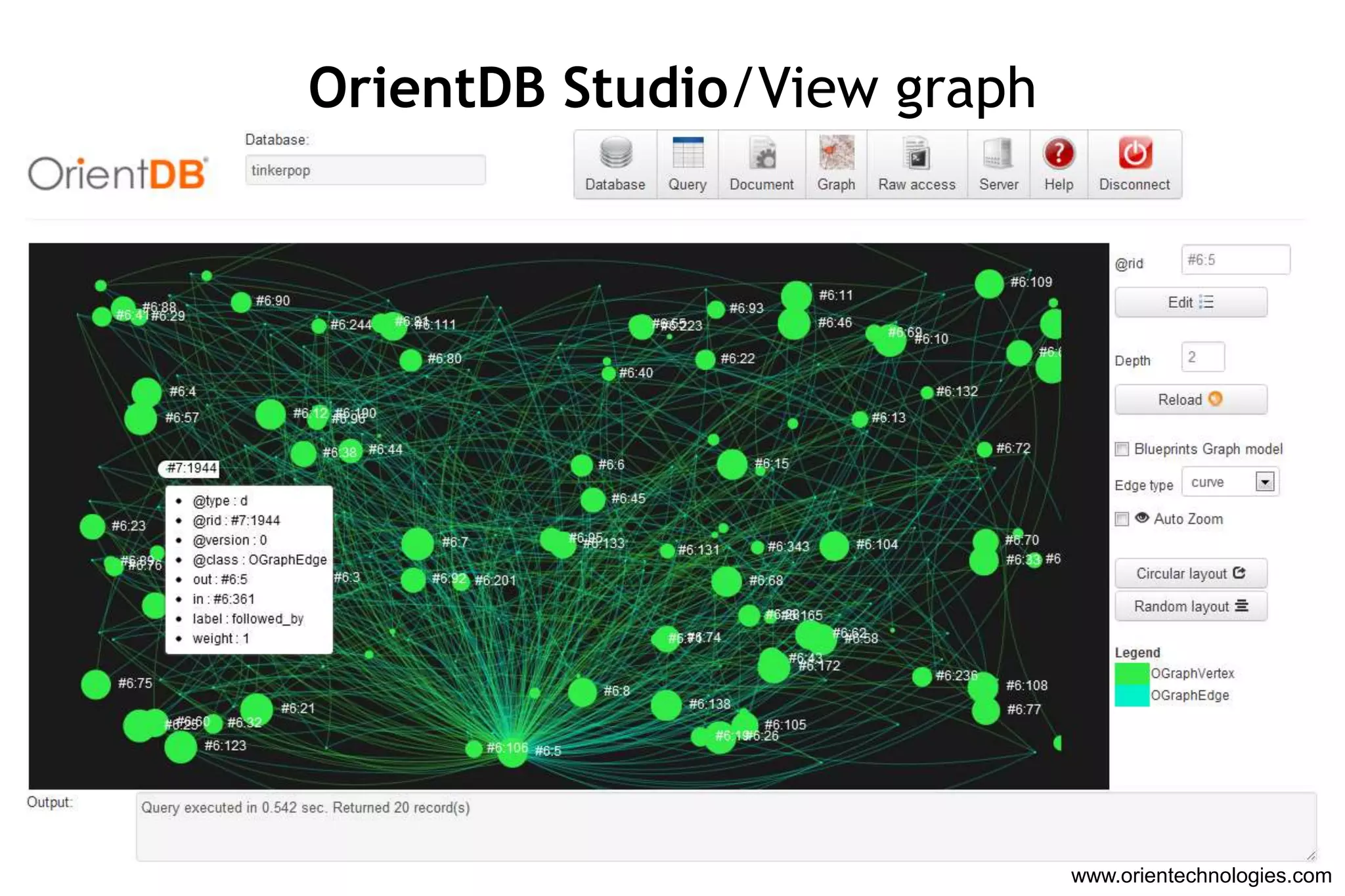The height and width of the screenshot is (896, 1345).
Task: Open the Database toolbar icon
Action: pyautogui.click(x=615, y=164)
